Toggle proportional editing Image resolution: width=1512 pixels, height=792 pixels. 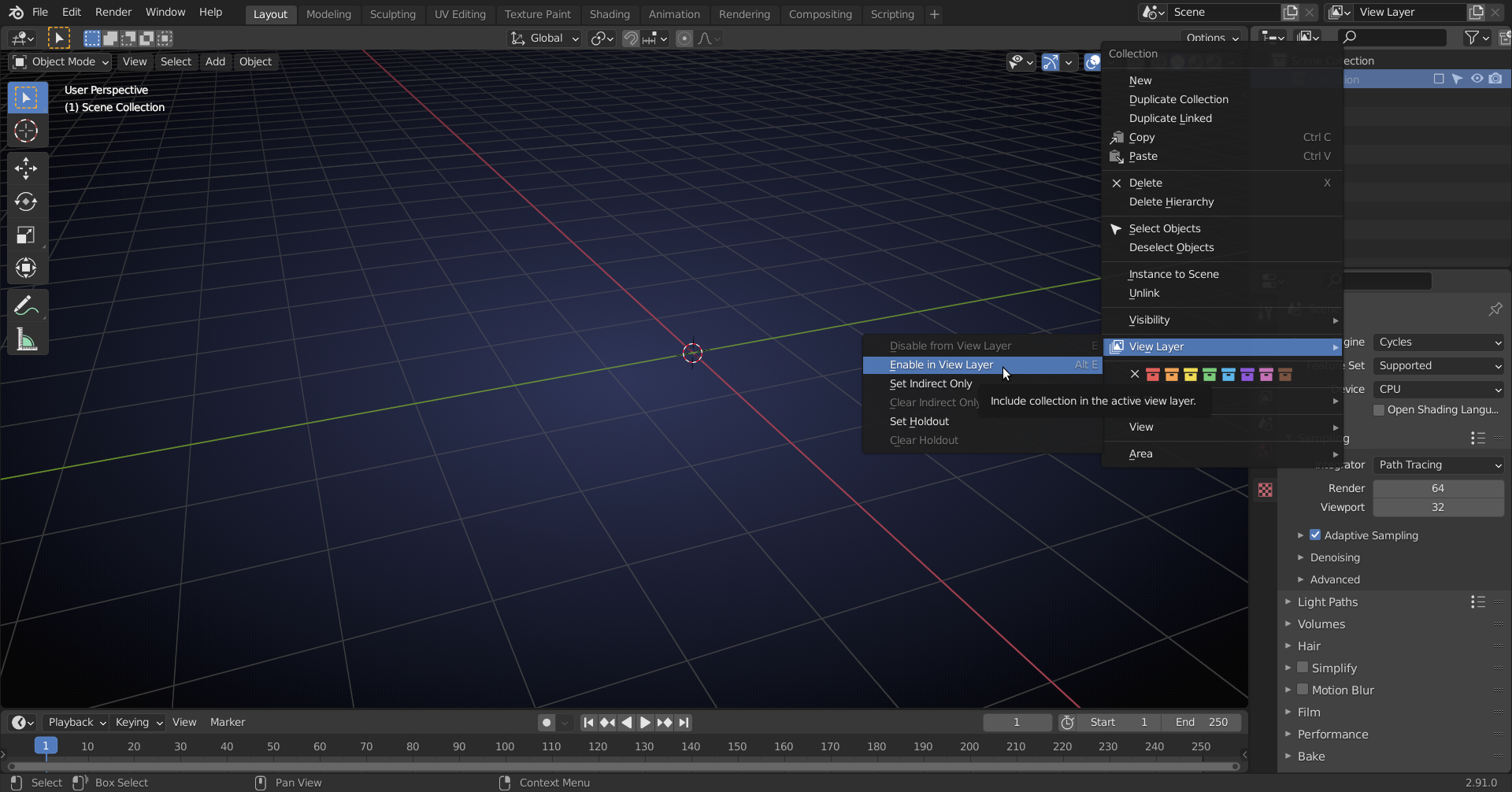684,39
